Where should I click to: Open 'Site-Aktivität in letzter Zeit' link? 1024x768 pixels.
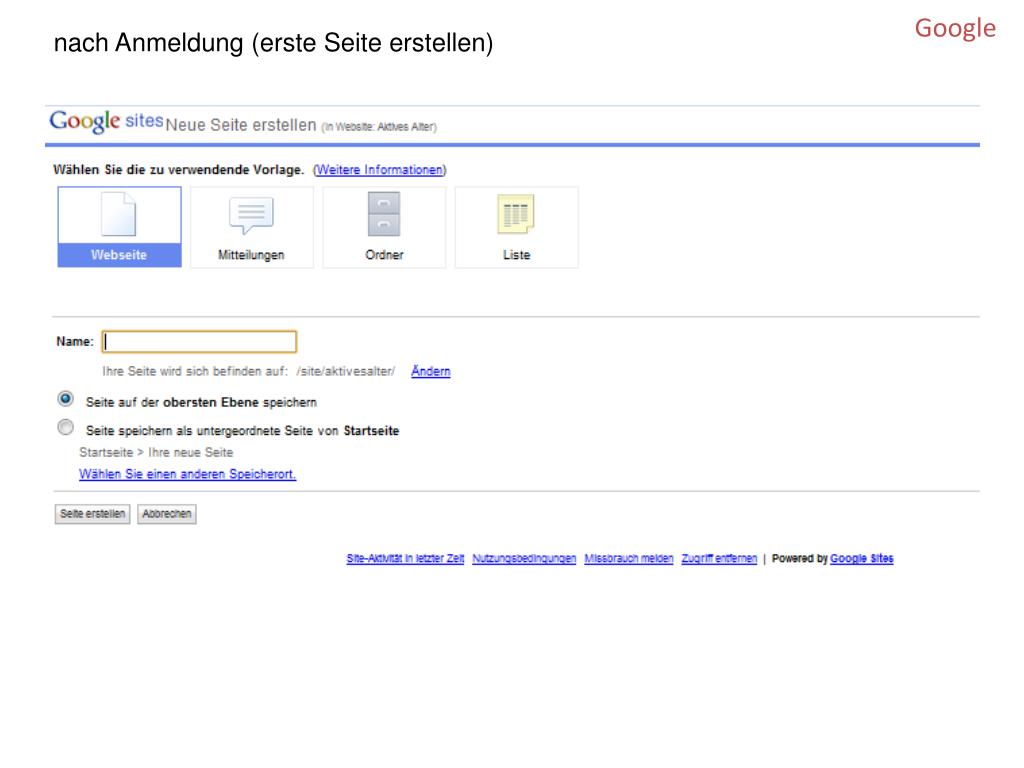[x=405, y=558]
